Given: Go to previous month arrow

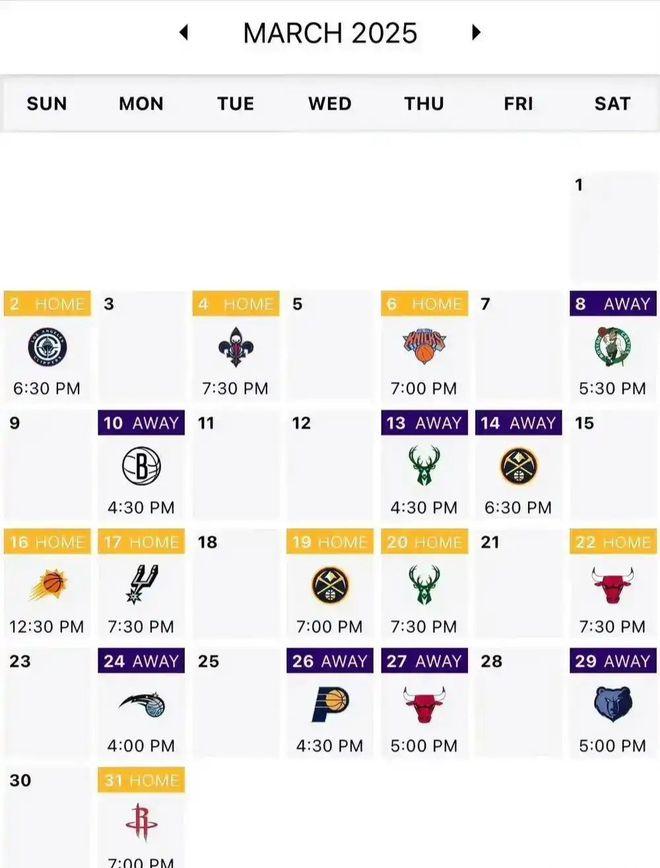Looking at the screenshot, I should coord(184,33).
